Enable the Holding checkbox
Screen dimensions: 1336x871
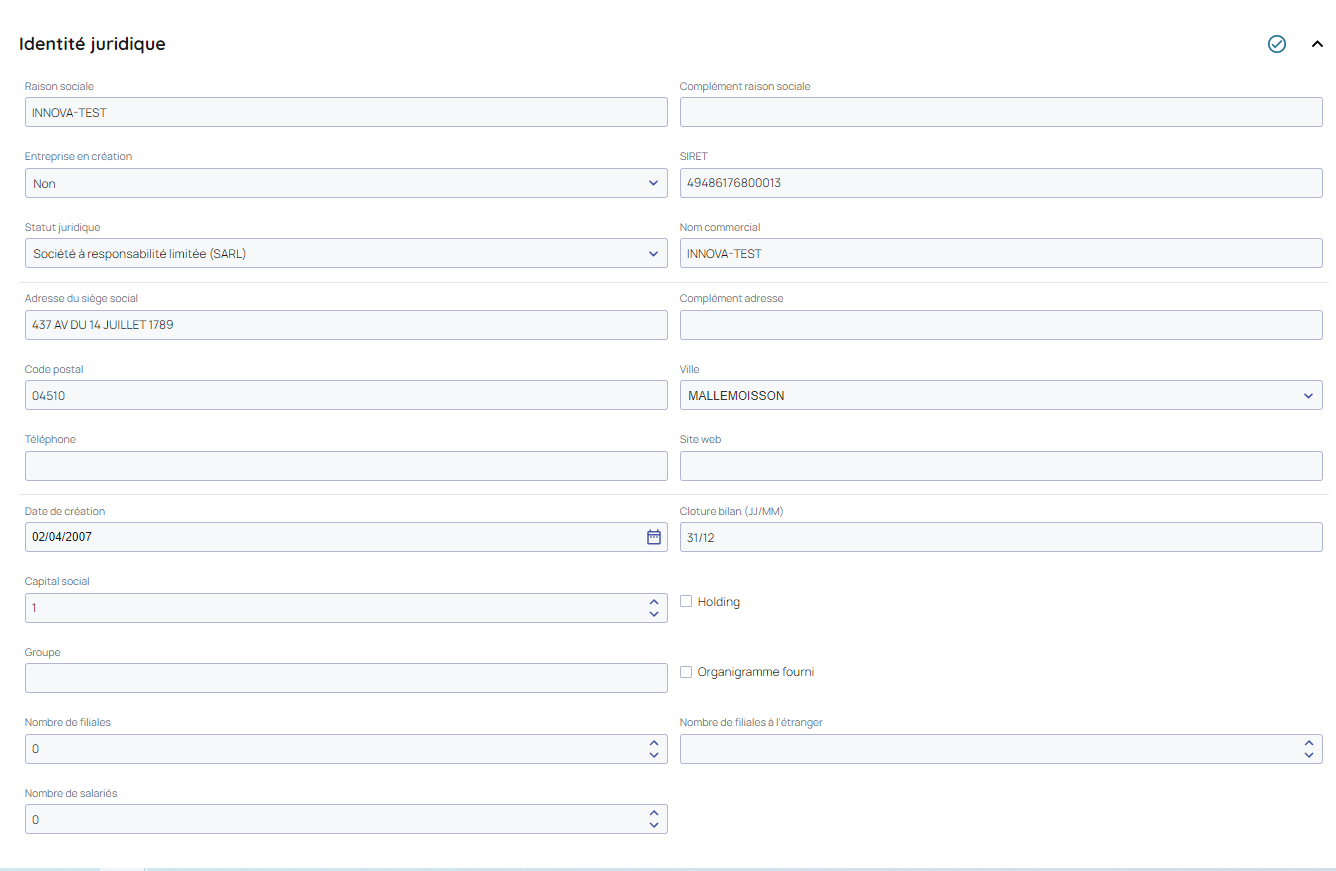(686, 602)
